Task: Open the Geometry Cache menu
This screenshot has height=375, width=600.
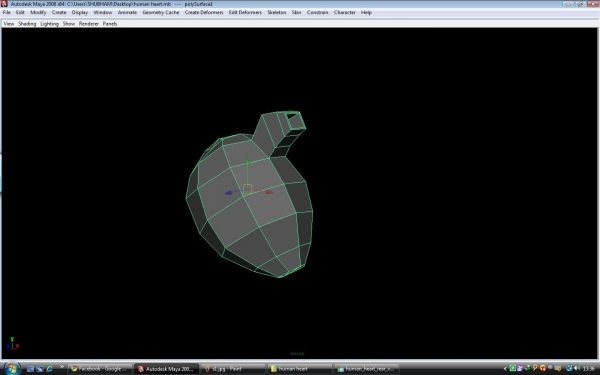Action: [x=161, y=12]
